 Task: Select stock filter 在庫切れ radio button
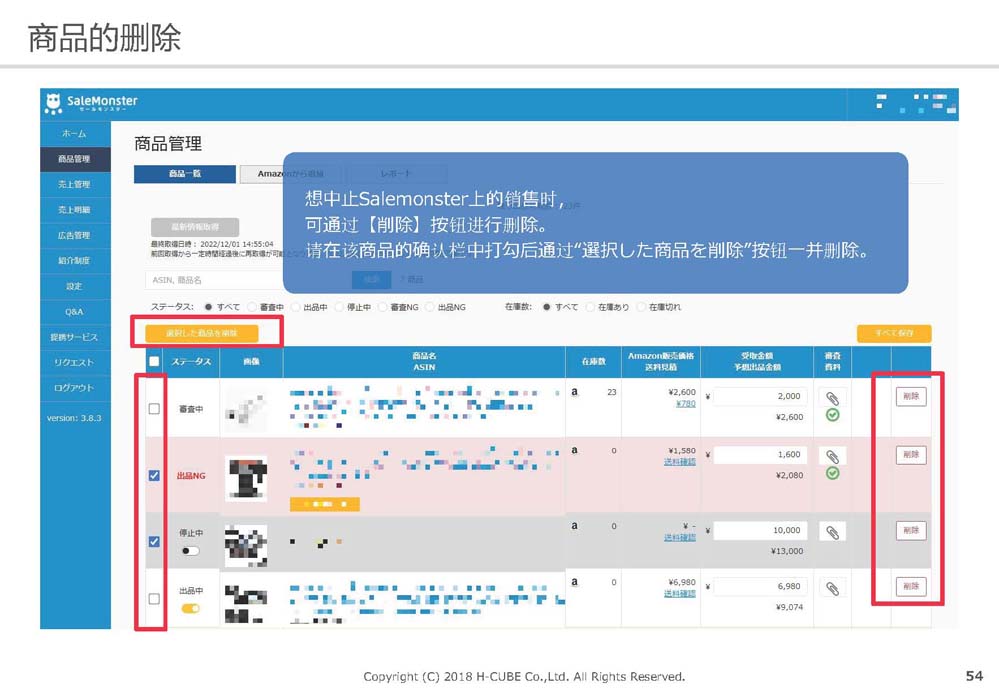coord(641,307)
